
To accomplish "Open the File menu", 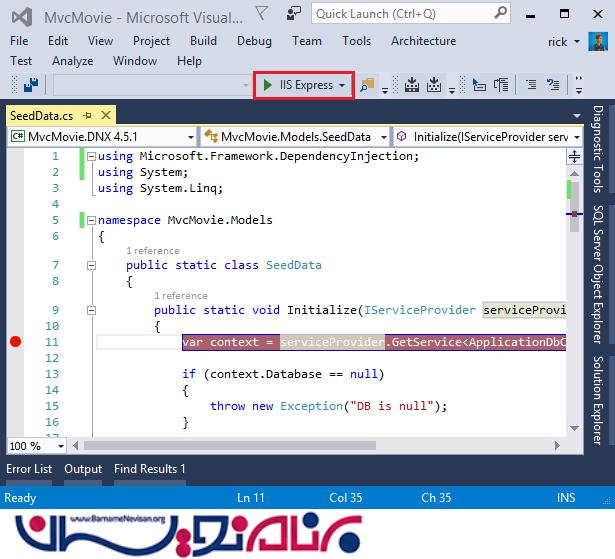I will [19, 41].
